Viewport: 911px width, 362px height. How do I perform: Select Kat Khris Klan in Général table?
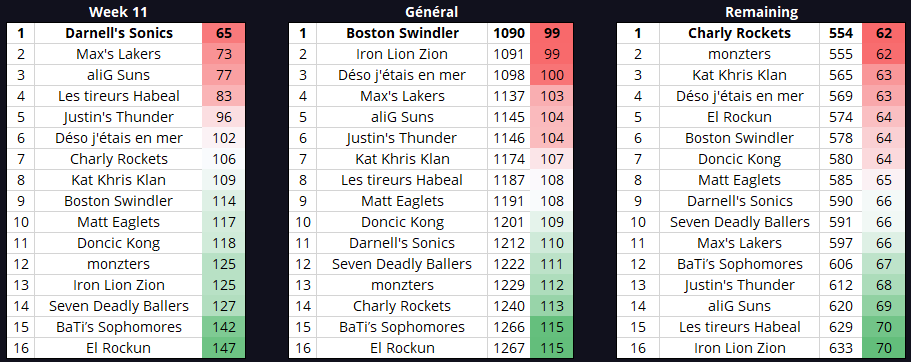coord(402,159)
